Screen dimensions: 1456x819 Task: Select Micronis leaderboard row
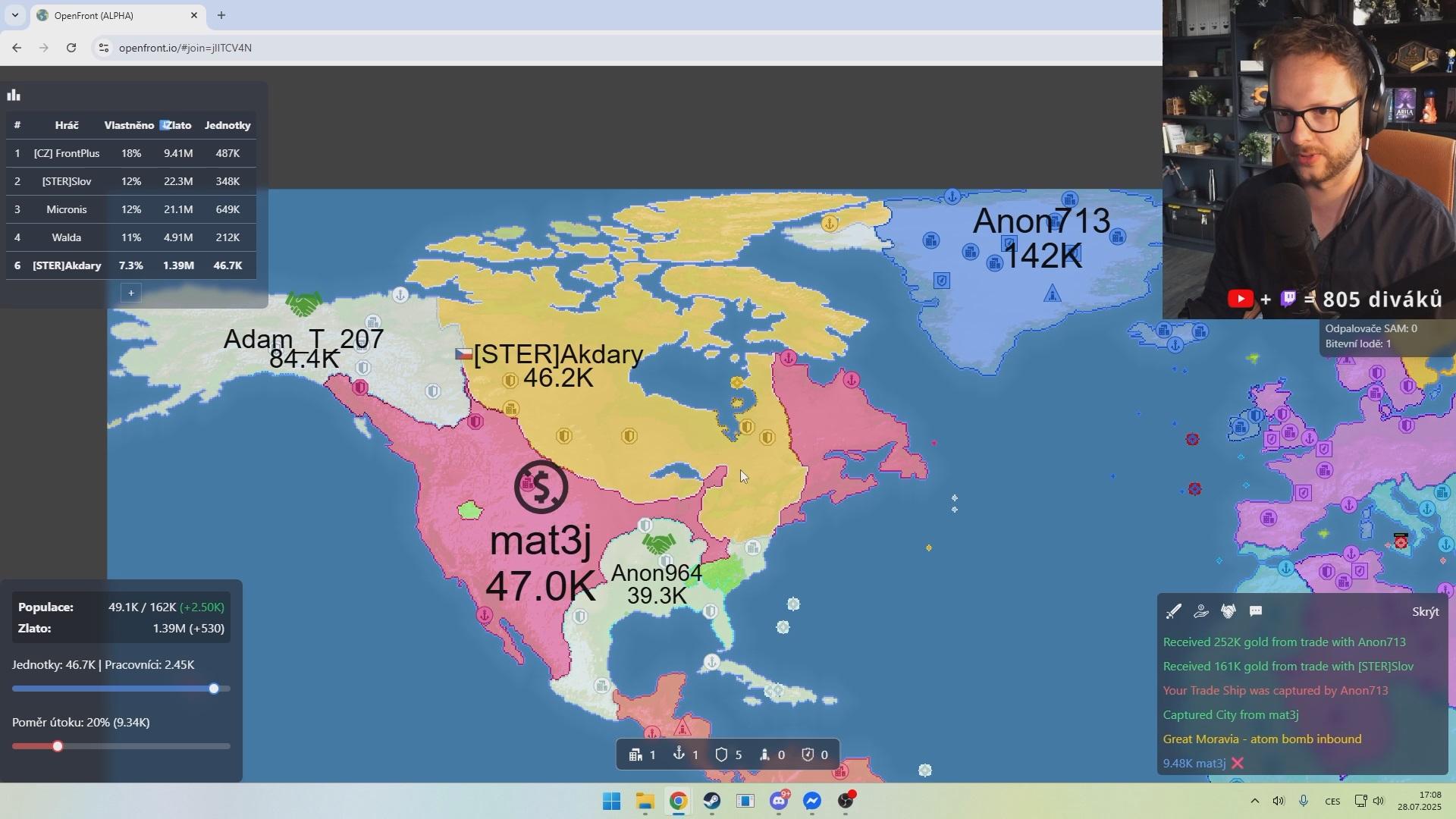[131, 209]
